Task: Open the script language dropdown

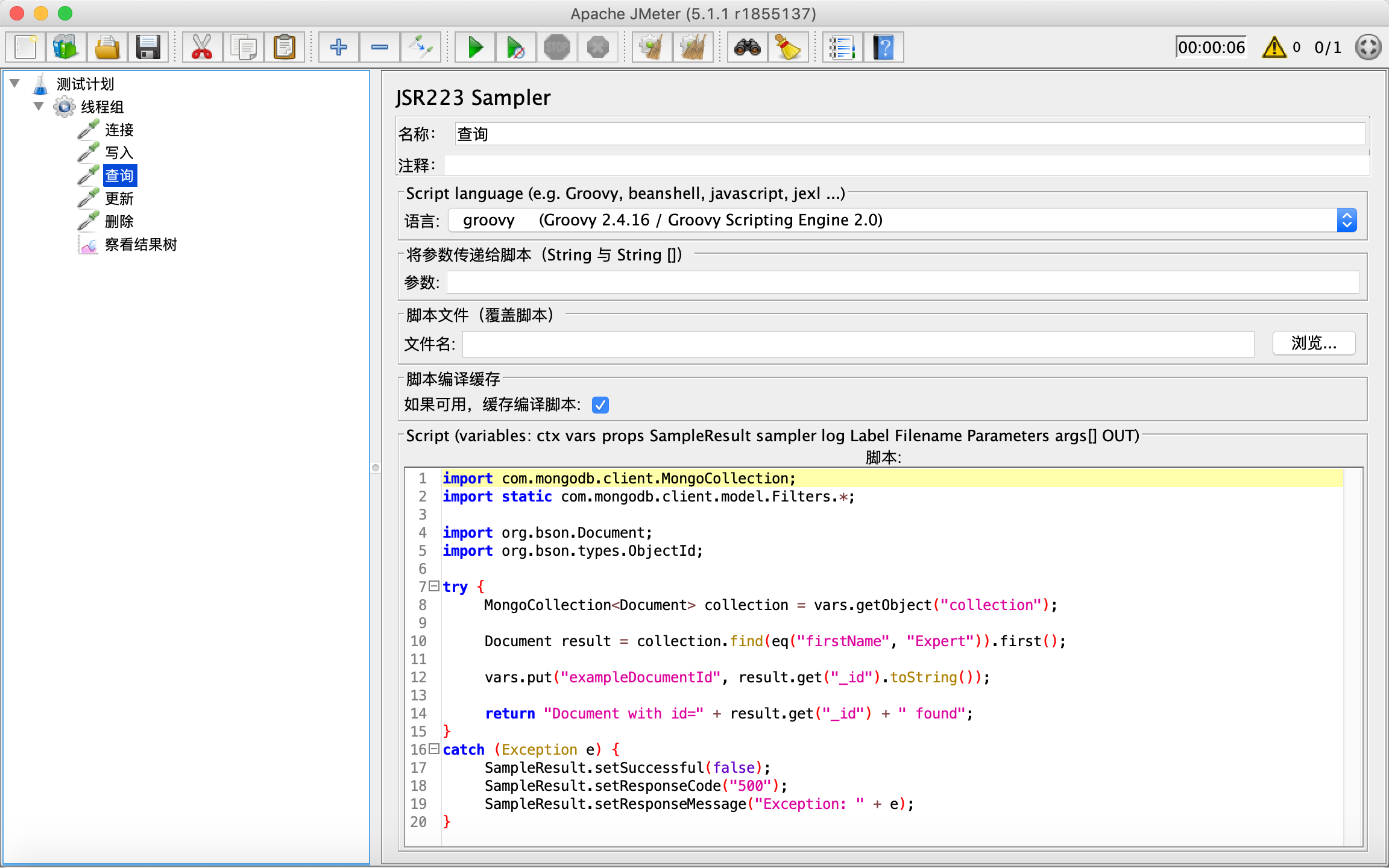Action: (1347, 219)
